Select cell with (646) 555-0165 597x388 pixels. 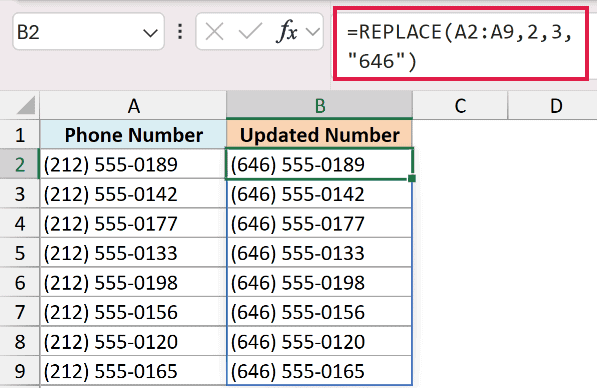(x=319, y=371)
